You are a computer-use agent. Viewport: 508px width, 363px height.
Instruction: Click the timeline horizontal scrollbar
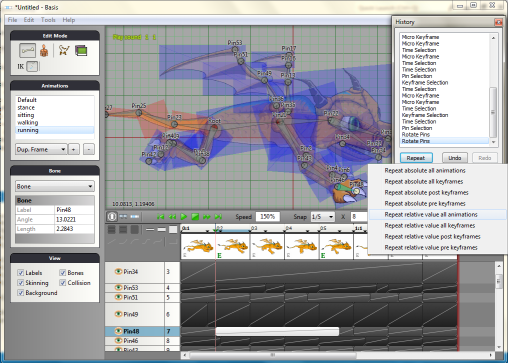[x=272, y=355]
